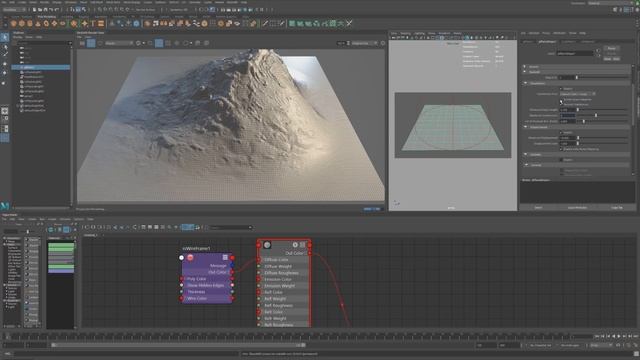The width and height of the screenshot is (640, 360).
Task: Activate the Lasso select tool in toolbox
Action: [x=5, y=47]
